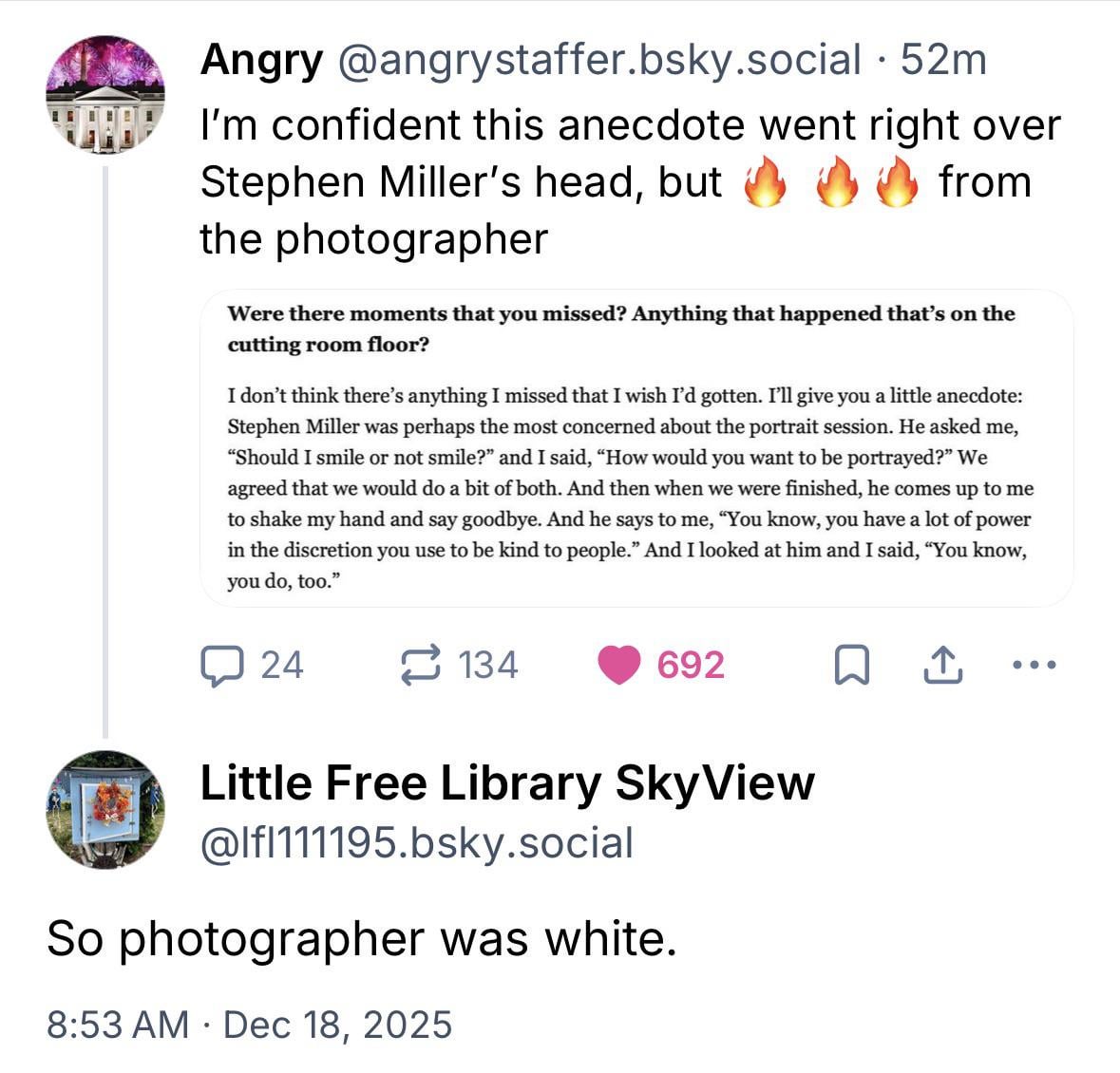Open the Little Free Library SkyView display name

click(x=507, y=783)
